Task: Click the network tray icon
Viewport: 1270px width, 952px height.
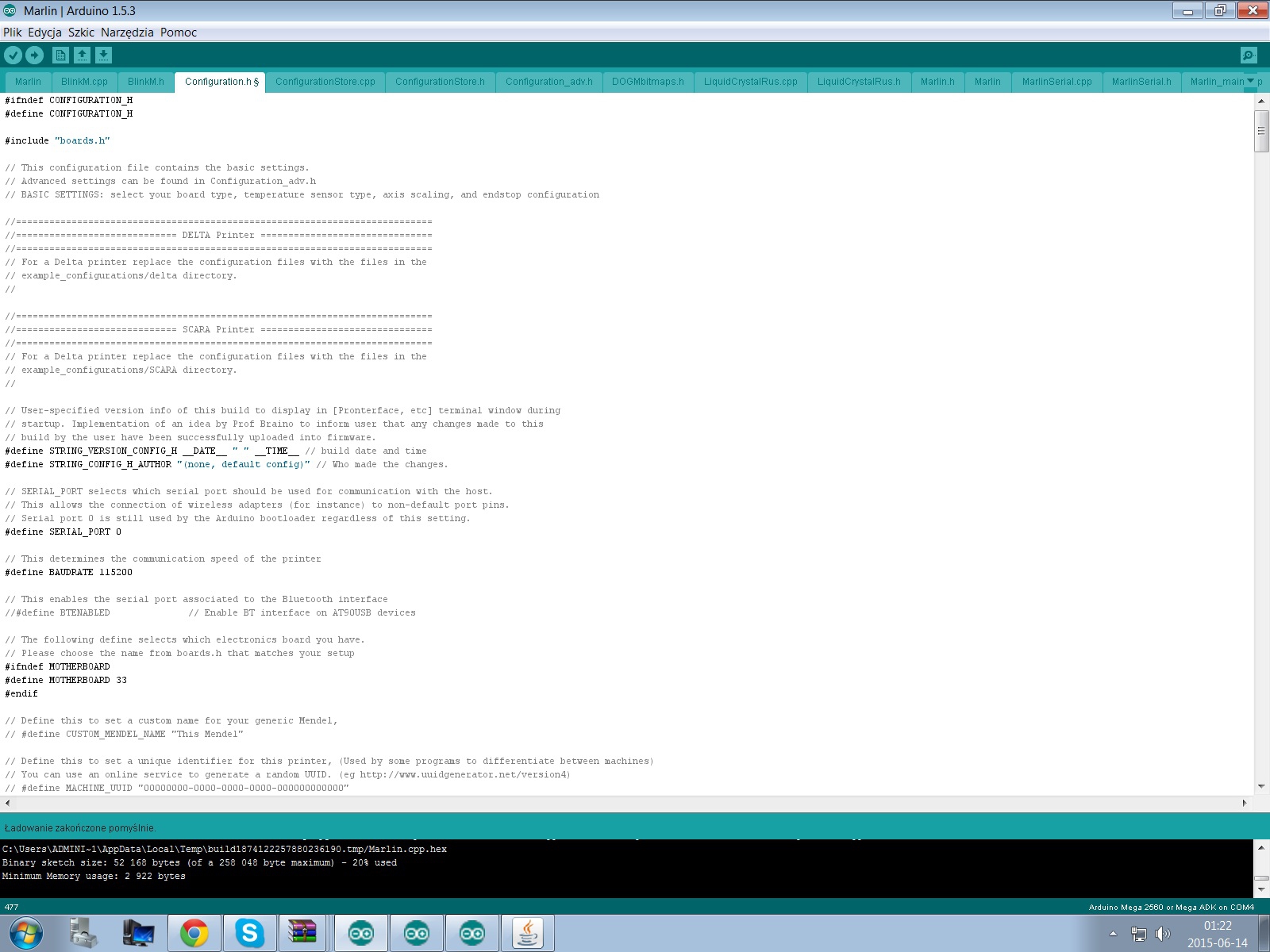Action: point(1139,934)
